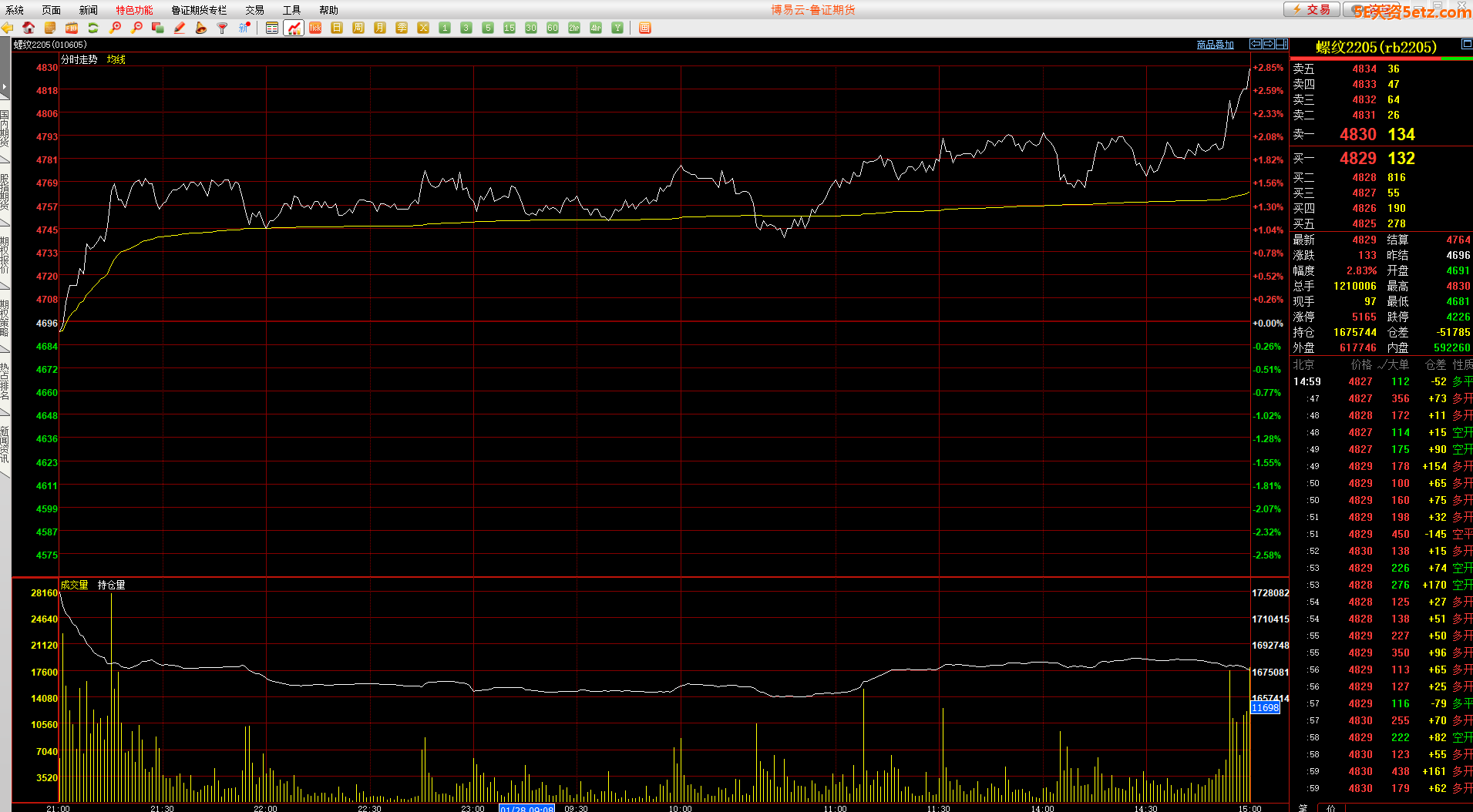Switch to 15-minute chart period

[509, 28]
